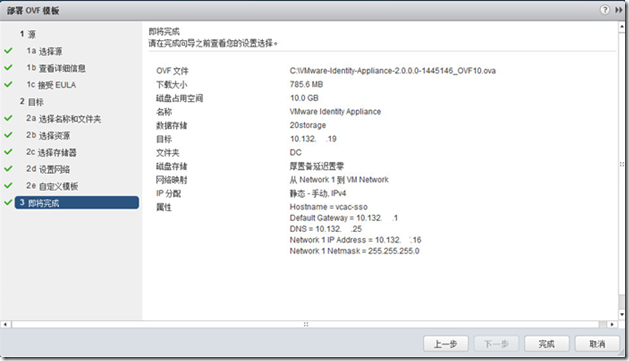Viewport: 629px width, 361px height.
Task: Click the 20storage datastore value
Action: tap(308, 125)
